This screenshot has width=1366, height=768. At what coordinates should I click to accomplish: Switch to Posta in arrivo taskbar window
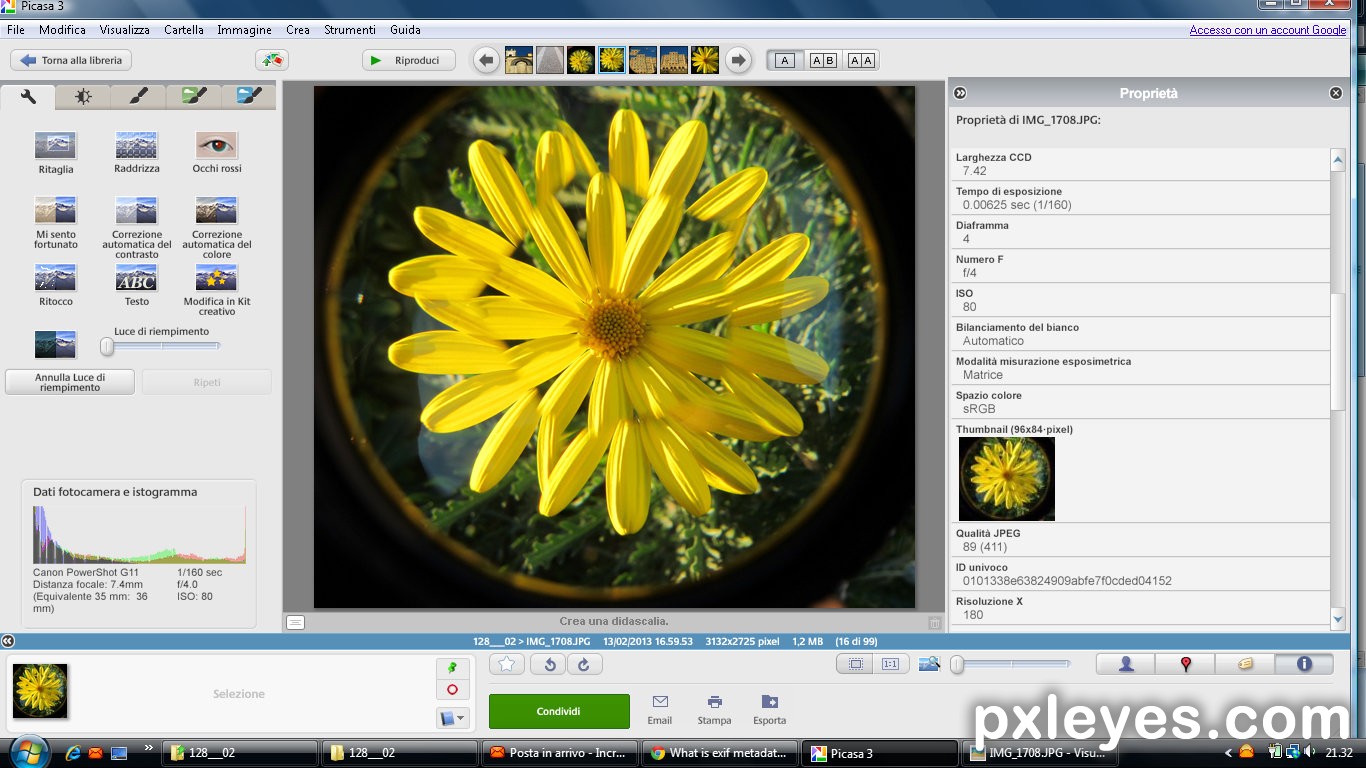click(x=558, y=753)
